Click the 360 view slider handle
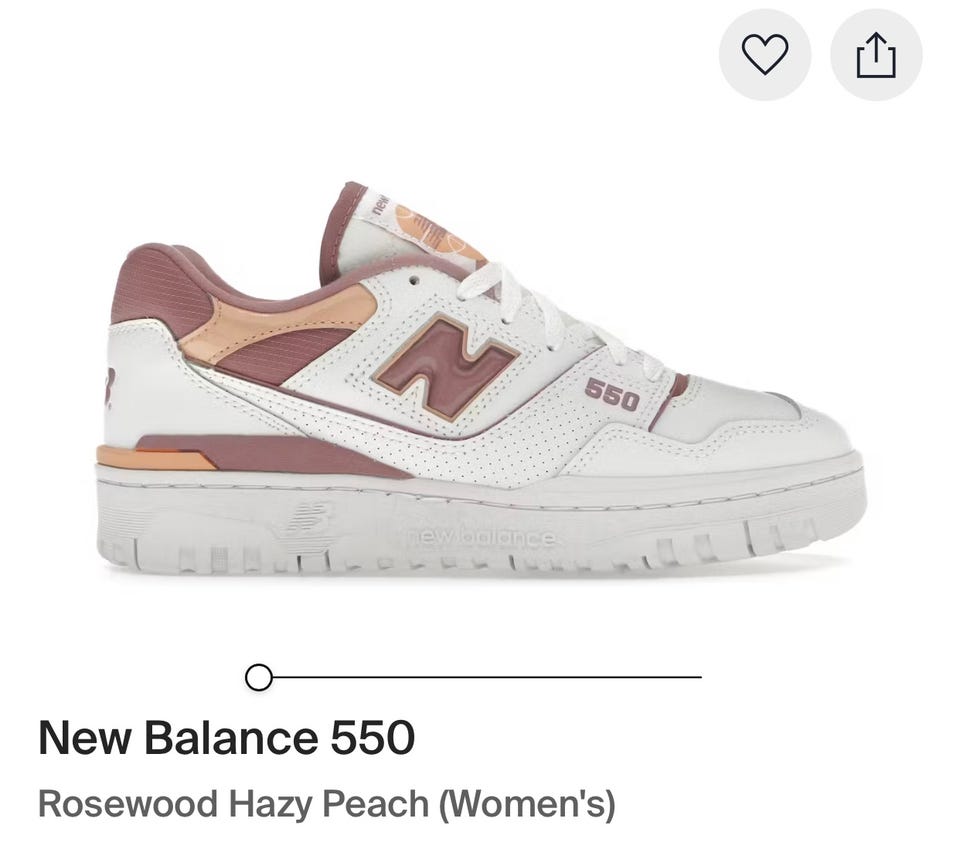Image resolution: width=960 pixels, height=866 pixels. (258, 677)
